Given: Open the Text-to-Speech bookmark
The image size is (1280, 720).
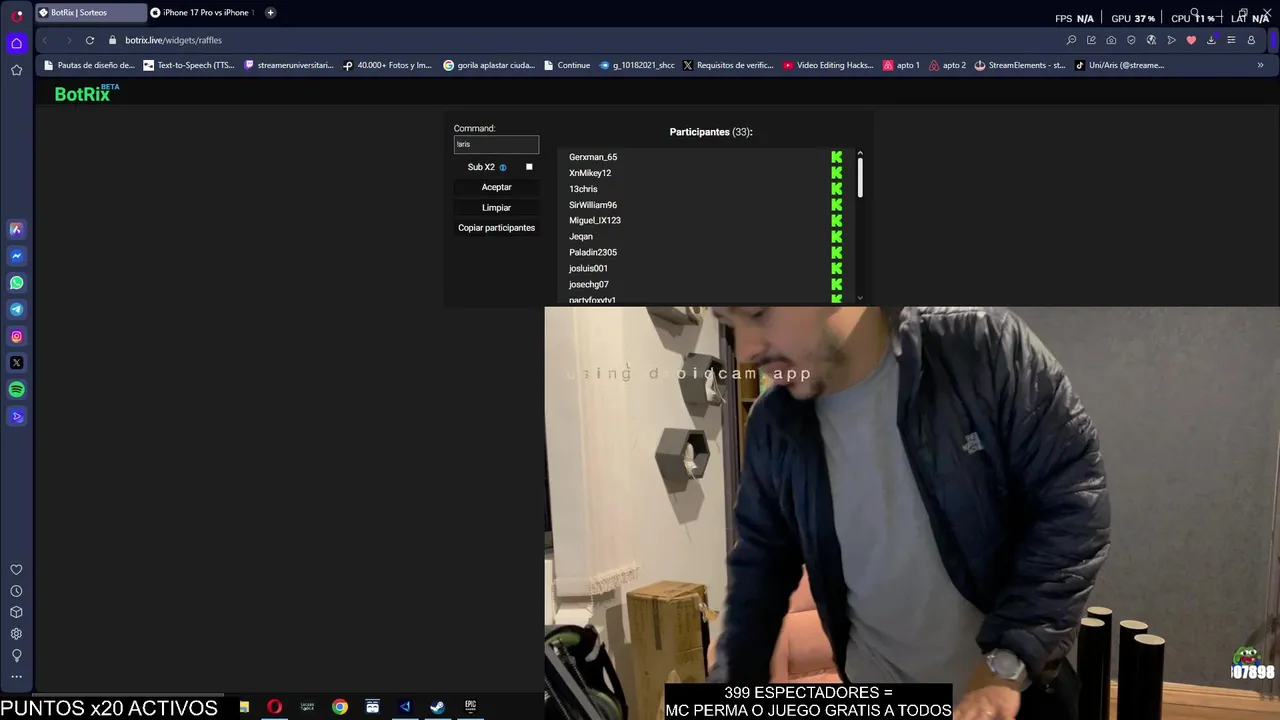Looking at the screenshot, I should (189, 65).
